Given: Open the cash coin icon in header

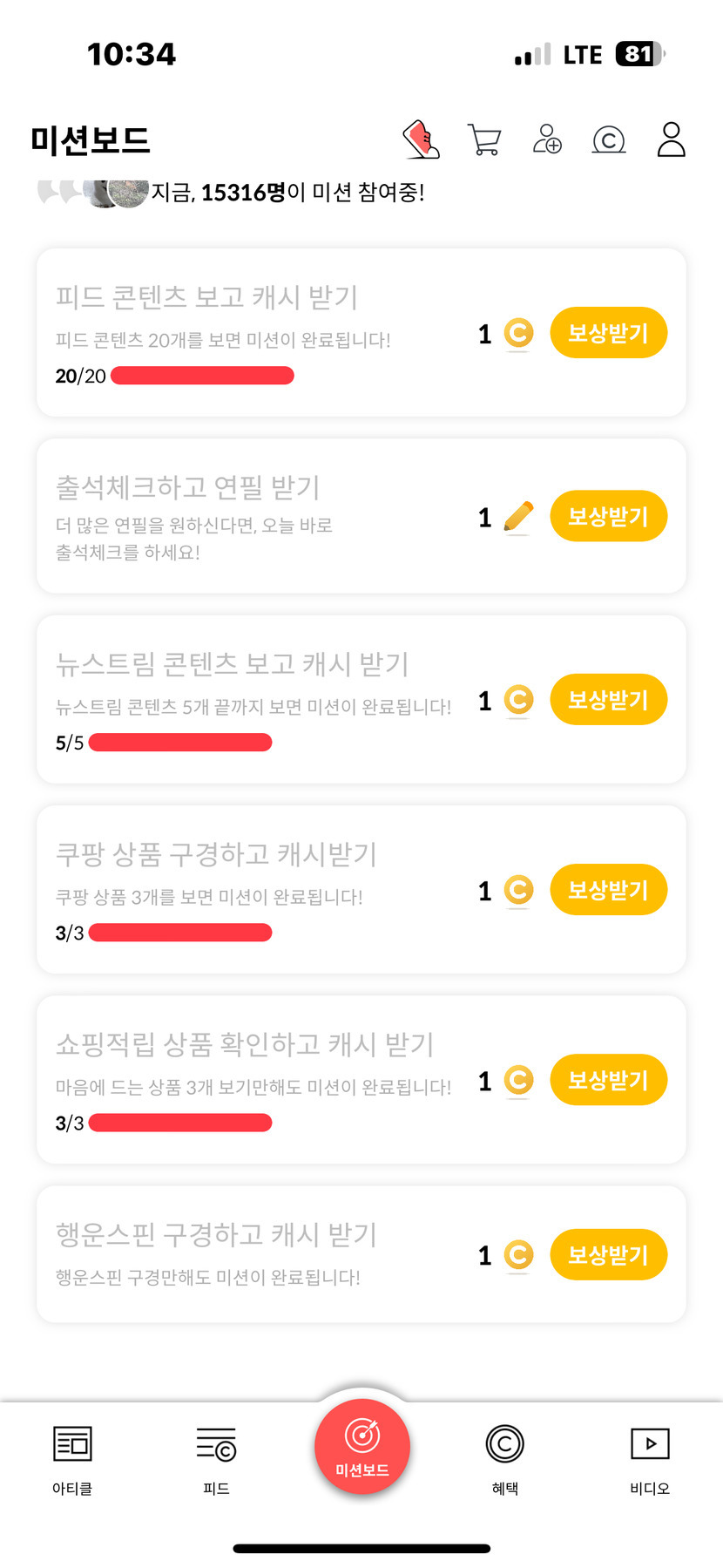Looking at the screenshot, I should pos(609,139).
